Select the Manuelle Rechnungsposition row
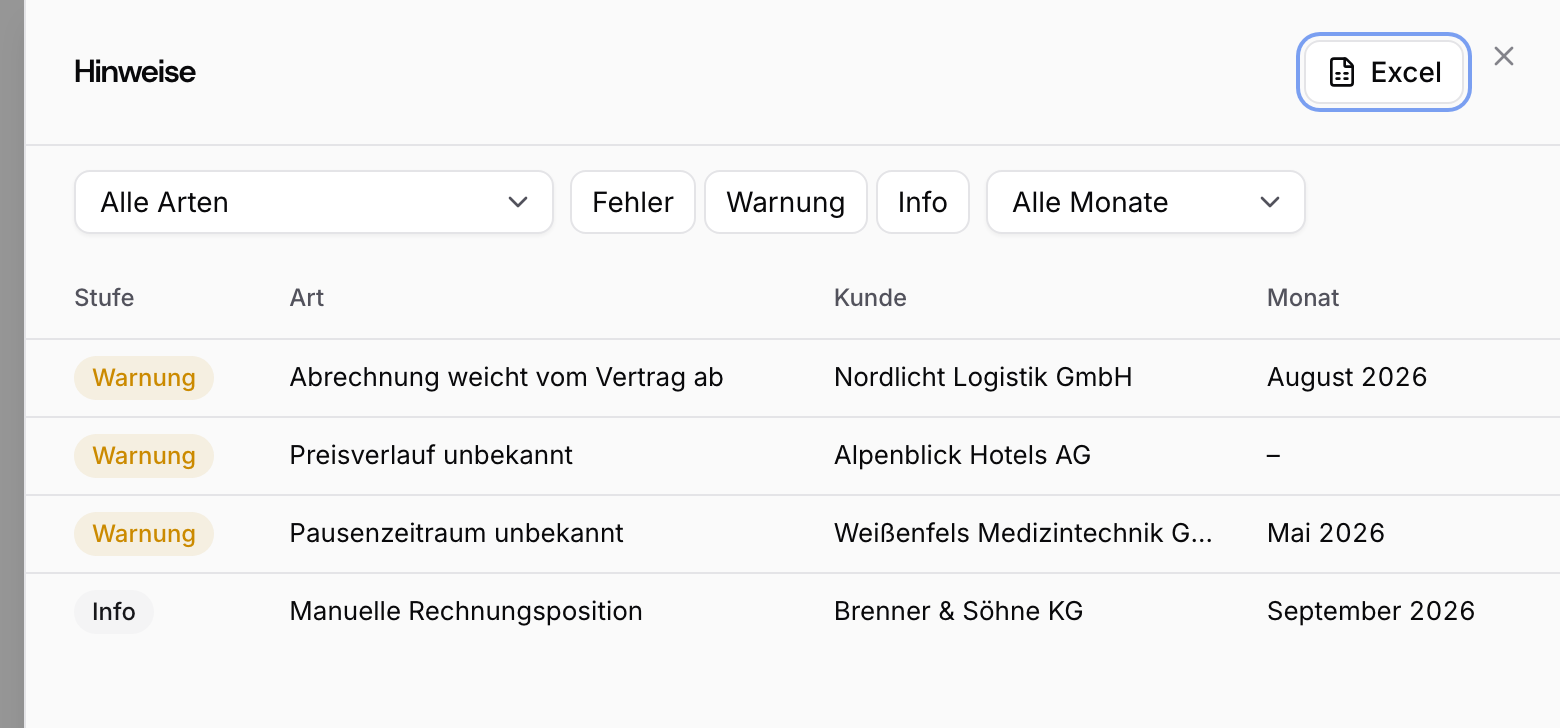 coord(792,612)
